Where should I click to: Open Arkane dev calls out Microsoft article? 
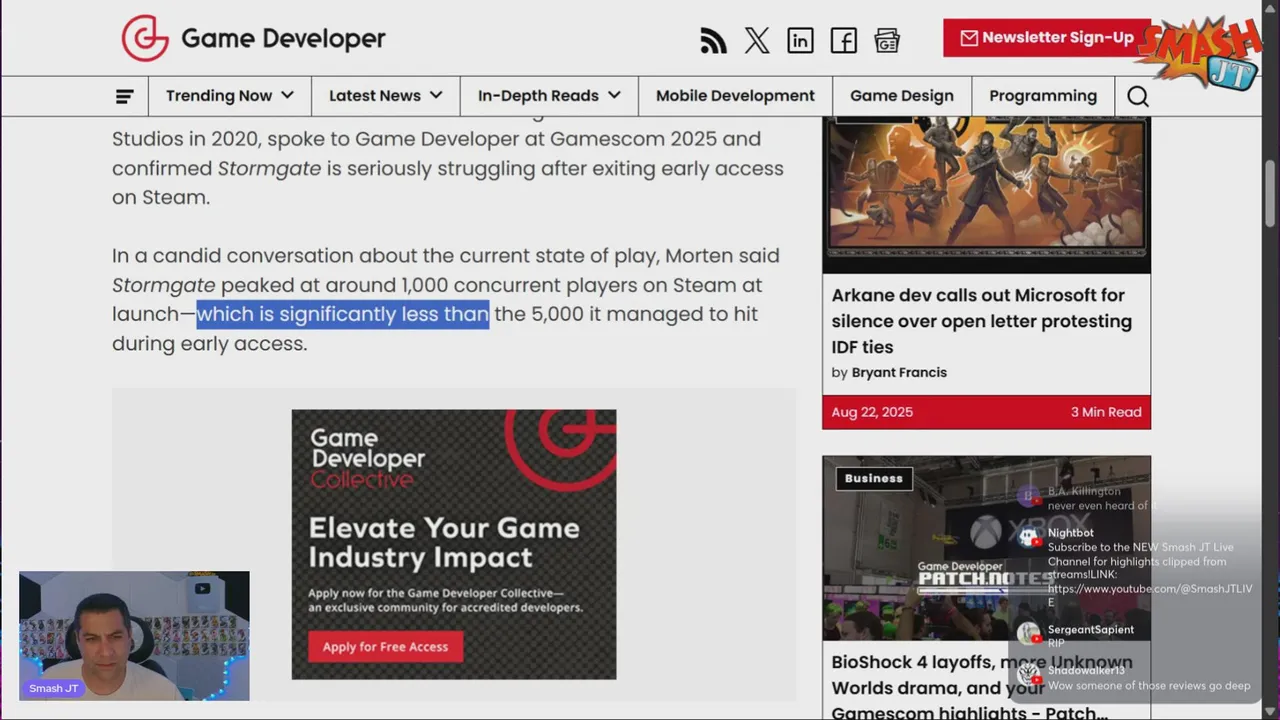982,321
